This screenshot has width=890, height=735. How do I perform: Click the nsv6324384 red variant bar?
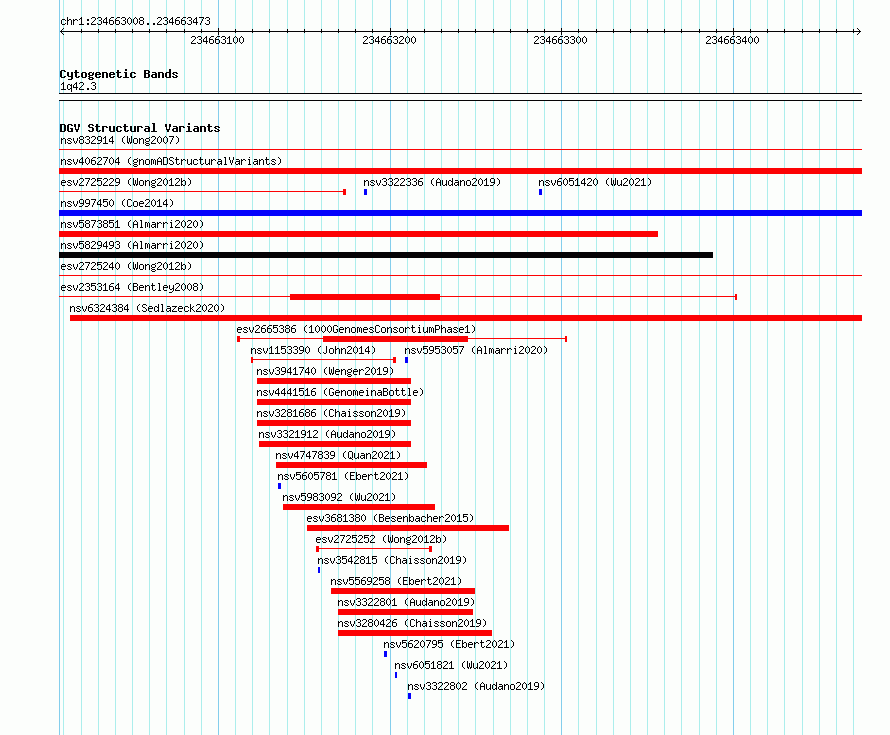point(466,318)
